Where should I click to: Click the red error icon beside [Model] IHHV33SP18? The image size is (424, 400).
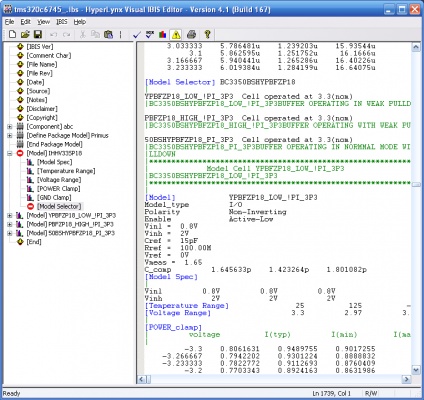[20, 153]
